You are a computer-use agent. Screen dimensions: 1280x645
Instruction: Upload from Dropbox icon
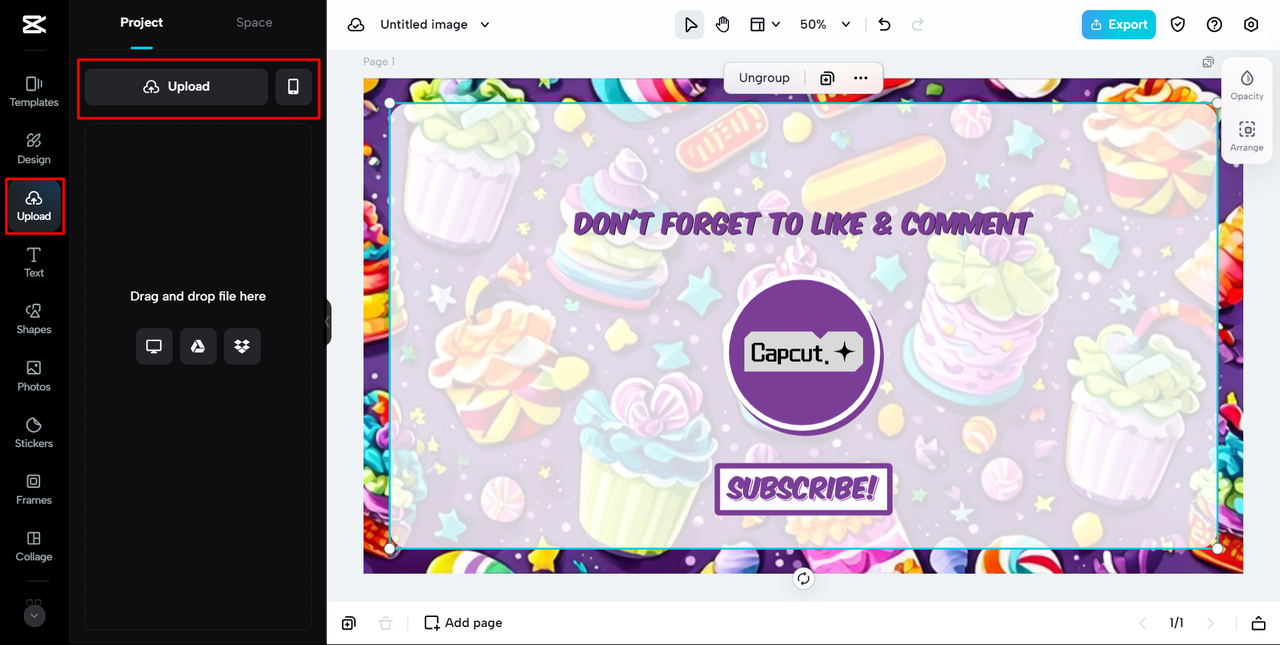[x=242, y=346]
